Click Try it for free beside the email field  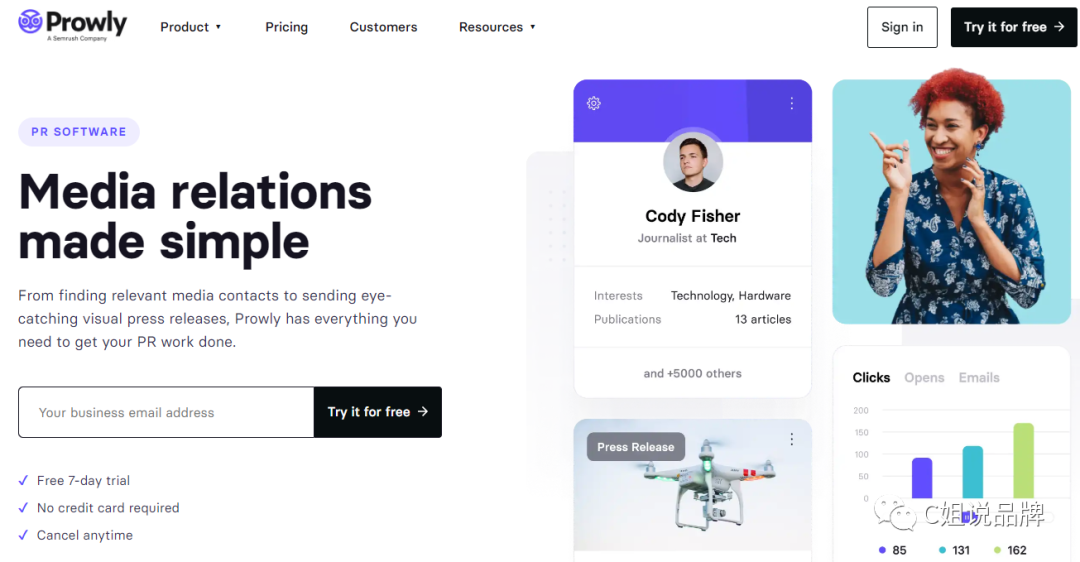(377, 412)
